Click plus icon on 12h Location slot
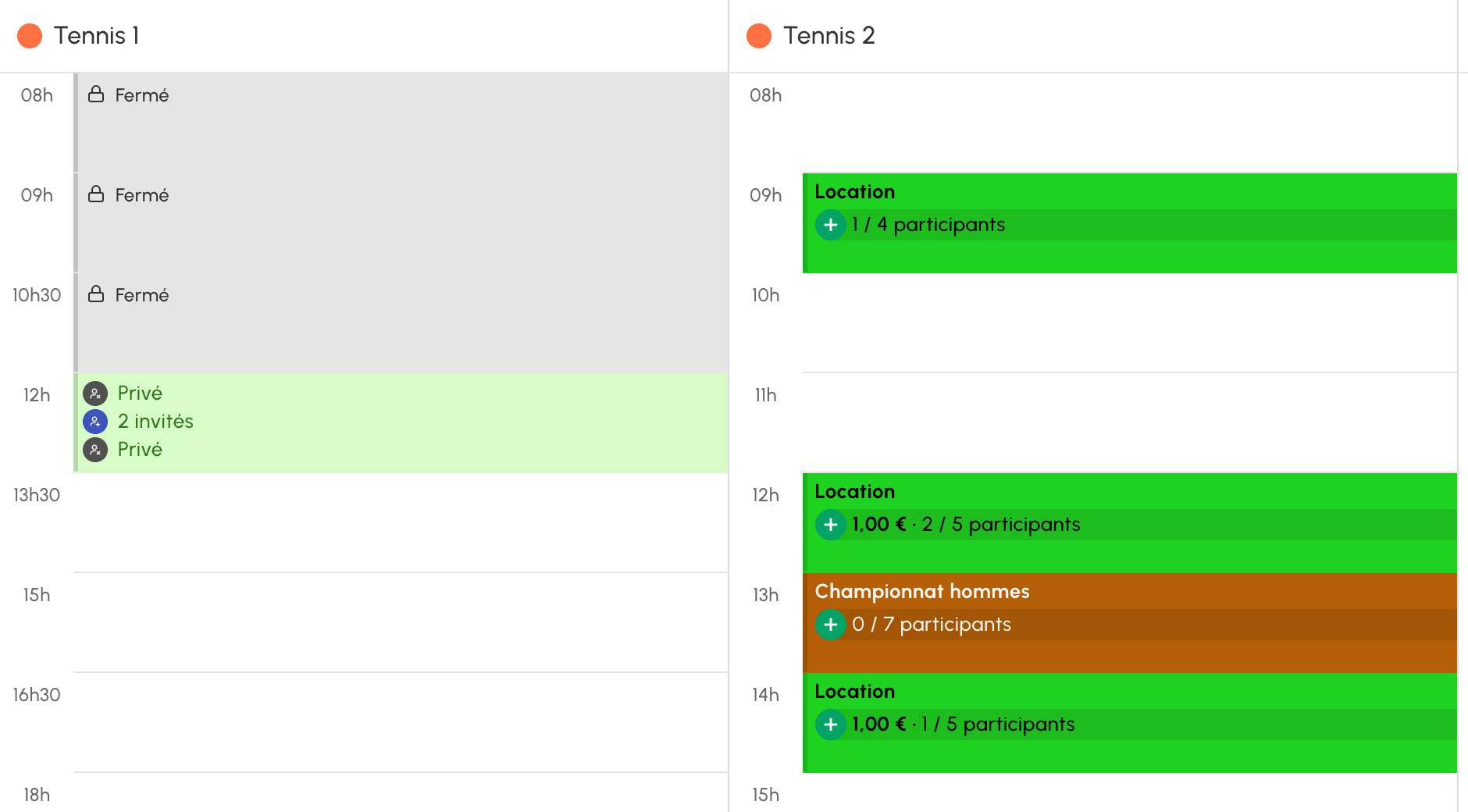This screenshot has width=1468, height=812. (x=831, y=525)
